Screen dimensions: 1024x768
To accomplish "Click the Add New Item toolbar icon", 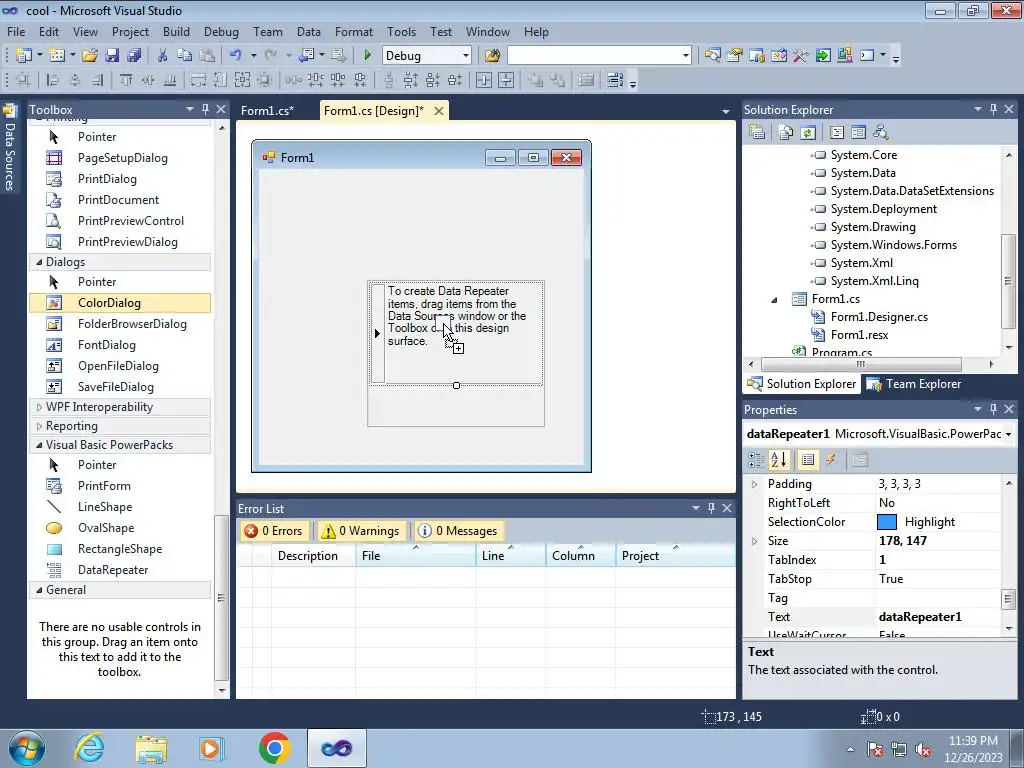I will pos(57,56).
